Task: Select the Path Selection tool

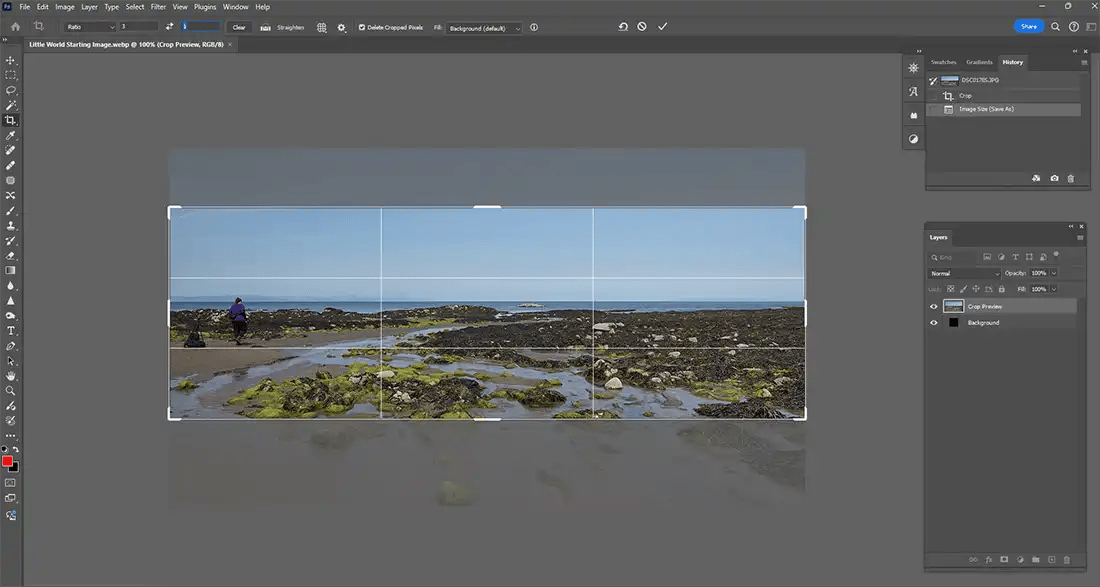Action: (11, 361)
